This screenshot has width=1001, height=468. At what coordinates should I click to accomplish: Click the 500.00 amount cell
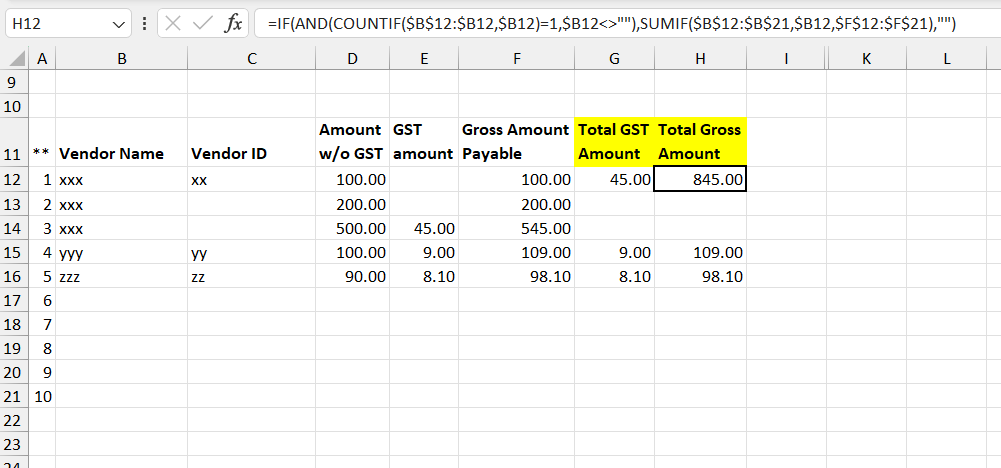353,228
